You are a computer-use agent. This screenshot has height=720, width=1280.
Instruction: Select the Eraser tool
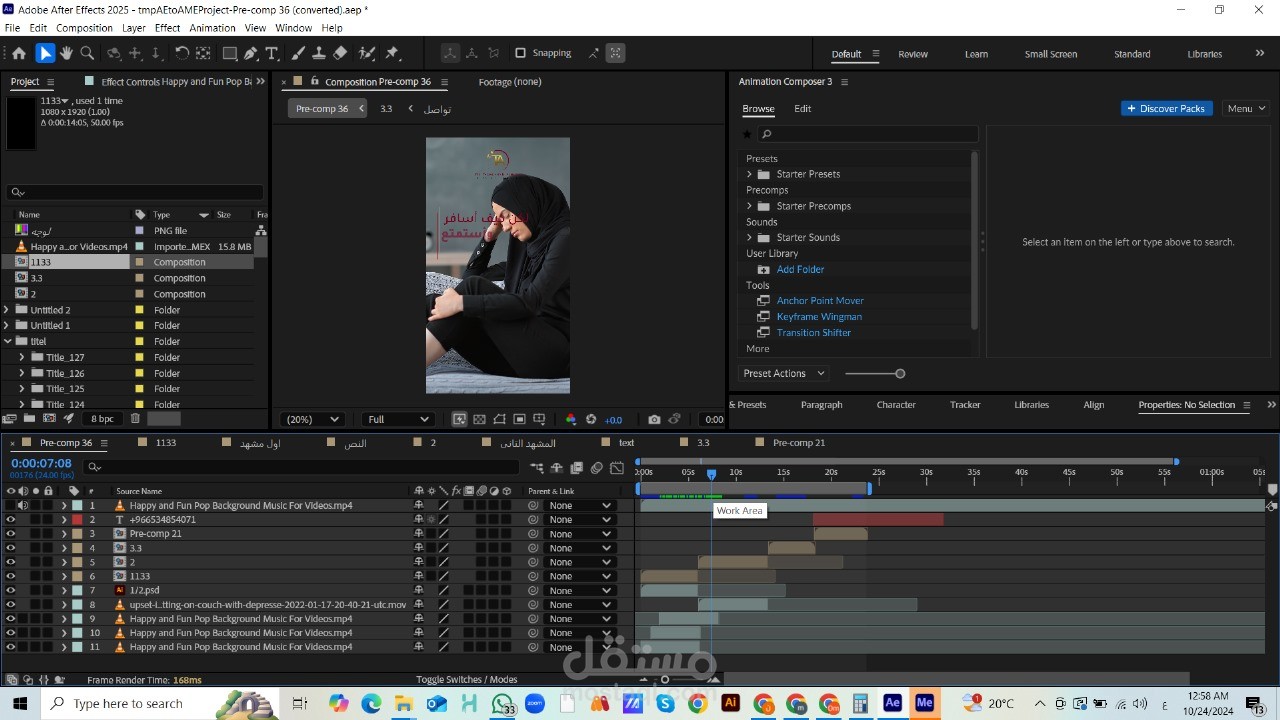(340, 53)
